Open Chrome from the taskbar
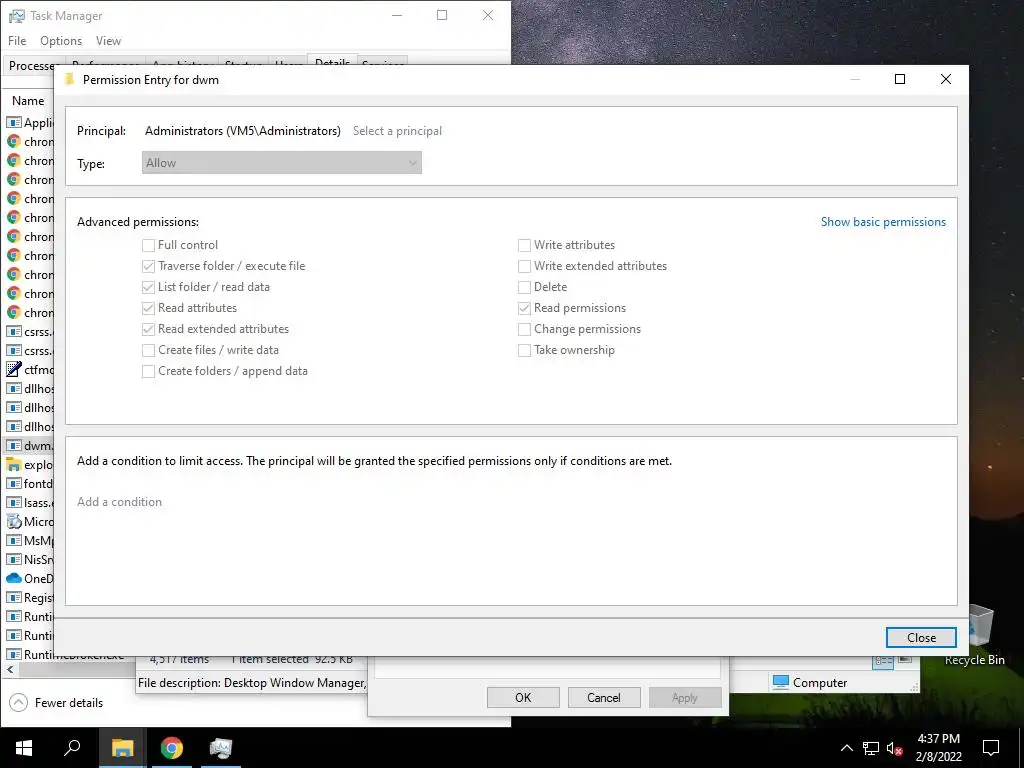This screenshot has height=768, width=1024. 172,748
